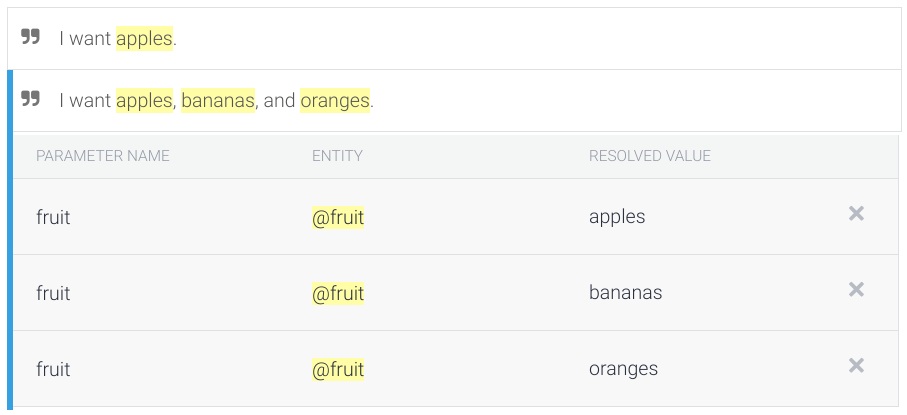Remove the oranges parameter row
This screenshot has width=907, height=415.
[x=856, y=366]
